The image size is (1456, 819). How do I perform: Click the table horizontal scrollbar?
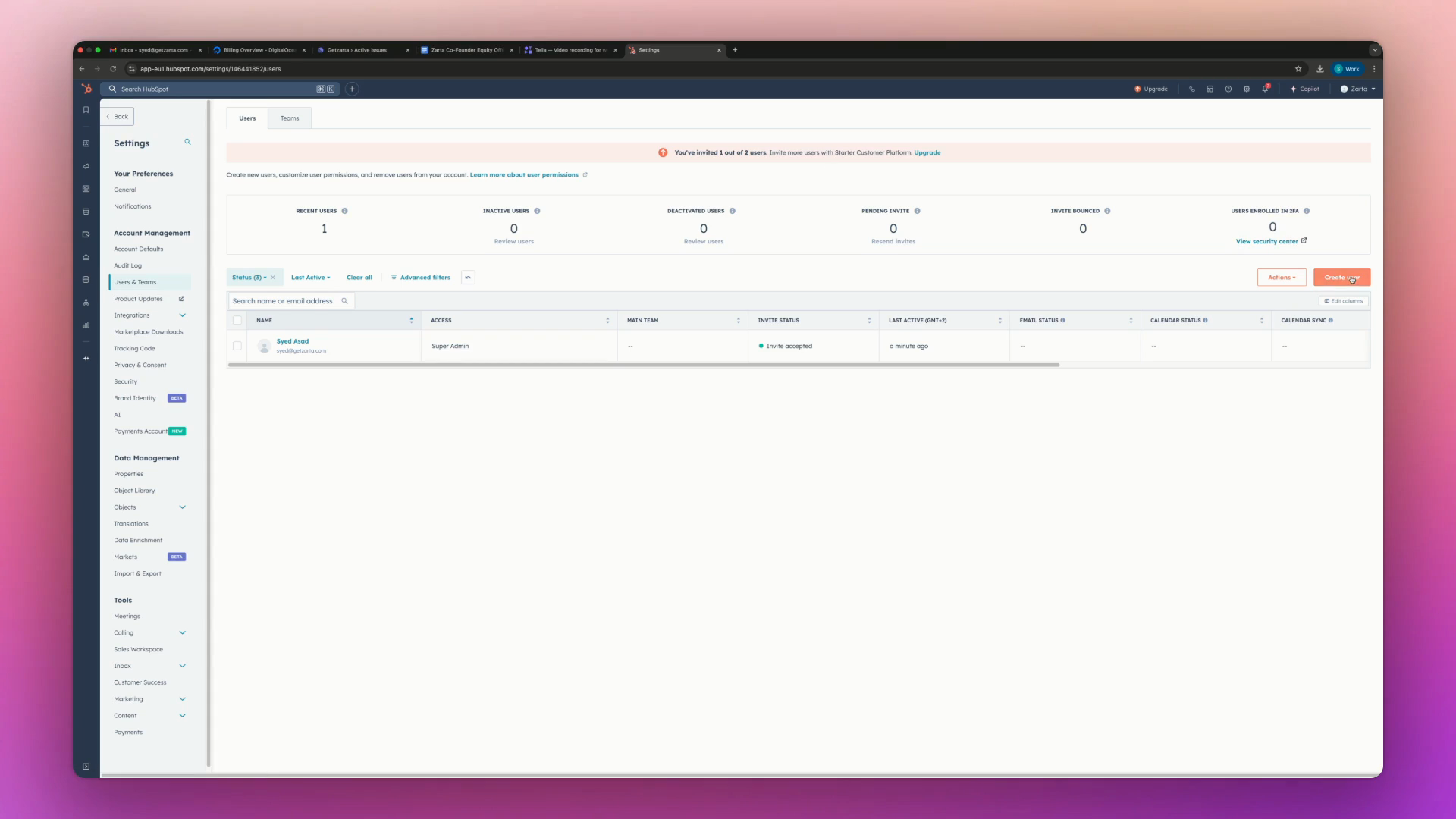pyautogui.click(x=643, y=365)
